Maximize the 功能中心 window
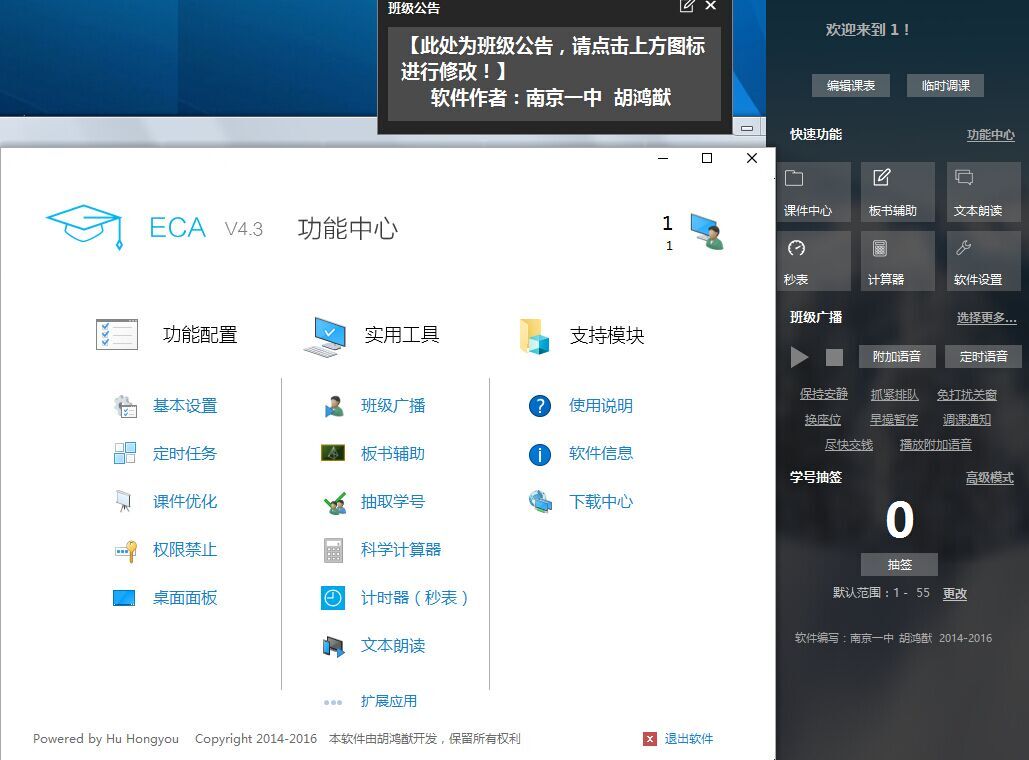The height and width of the screenshot is (760, 1029). coord(707,158)
